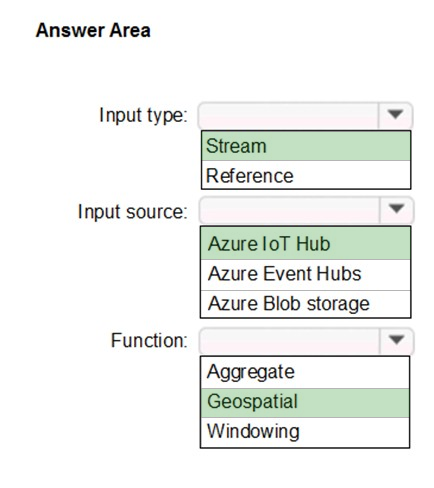Click the empty Input source field
Viewport: 434px width, 488px height.
[289, 210]
